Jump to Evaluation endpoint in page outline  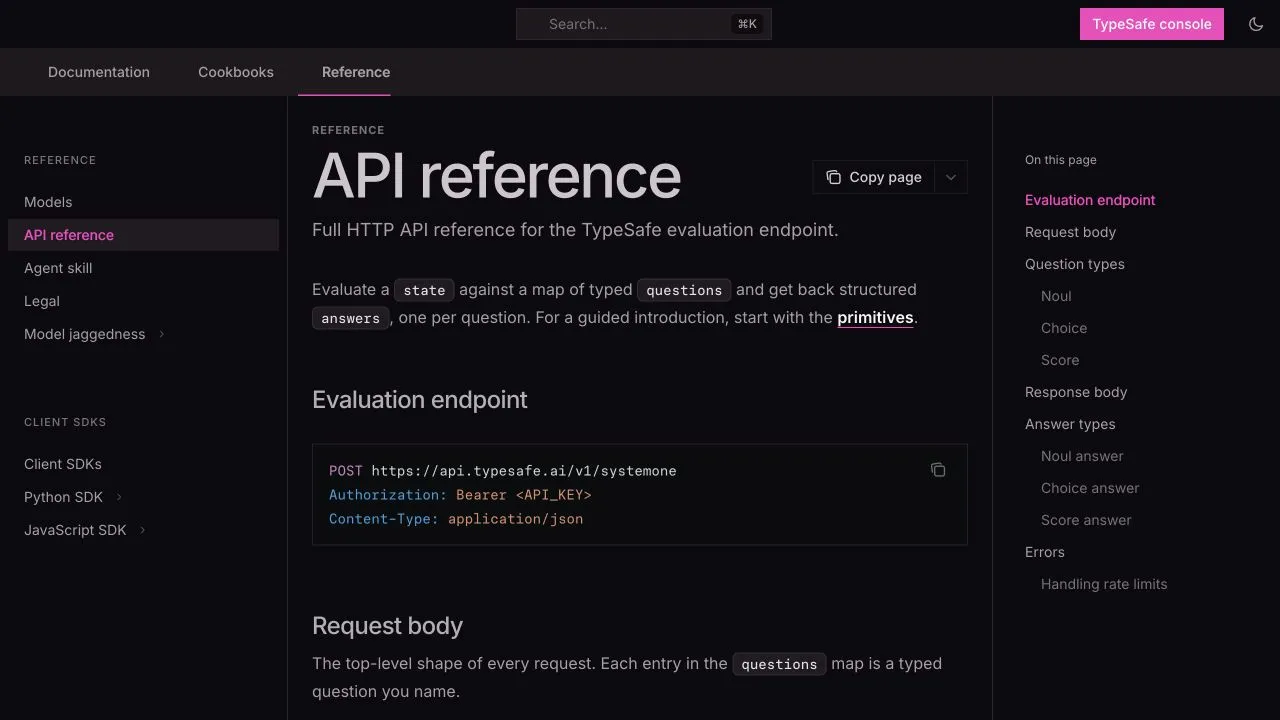pyautogui.click(x=1090, y=200)
